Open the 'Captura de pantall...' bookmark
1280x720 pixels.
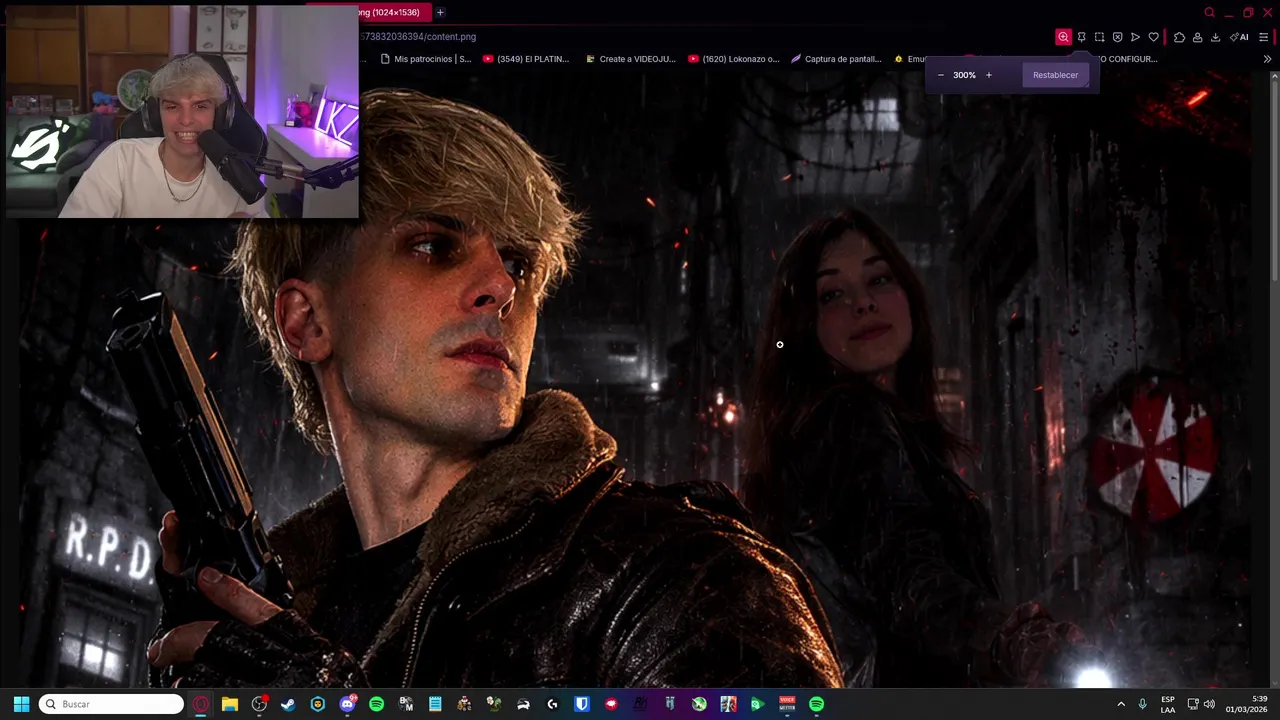(836, 59)
